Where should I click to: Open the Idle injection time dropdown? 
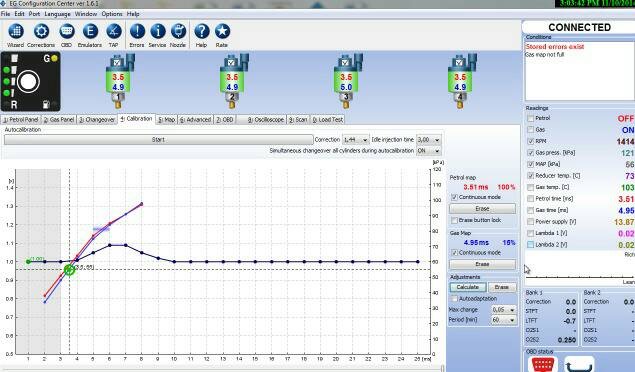tap(428, 140)
